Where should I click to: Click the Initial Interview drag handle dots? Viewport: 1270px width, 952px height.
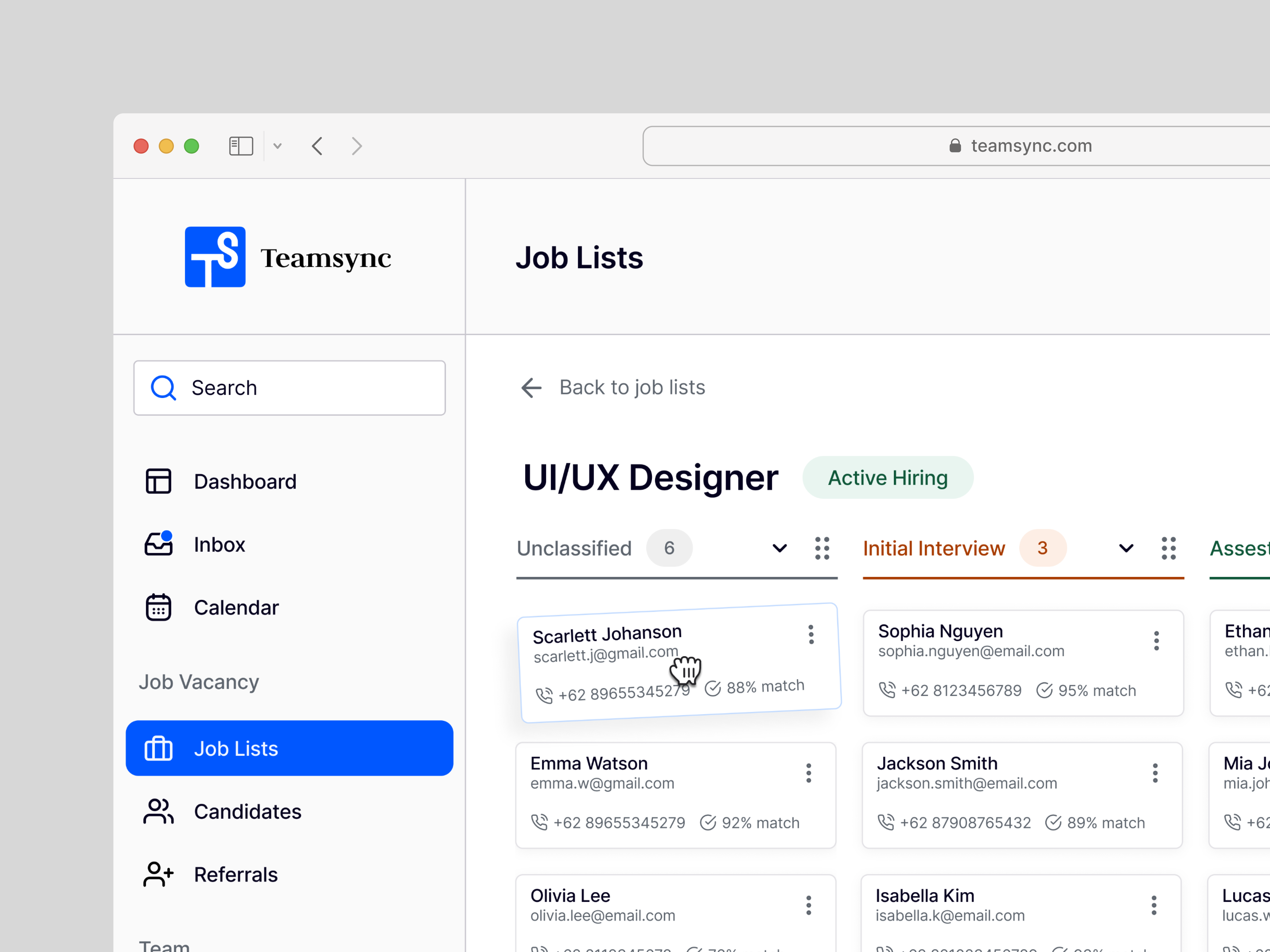(x=1169, y=548)
